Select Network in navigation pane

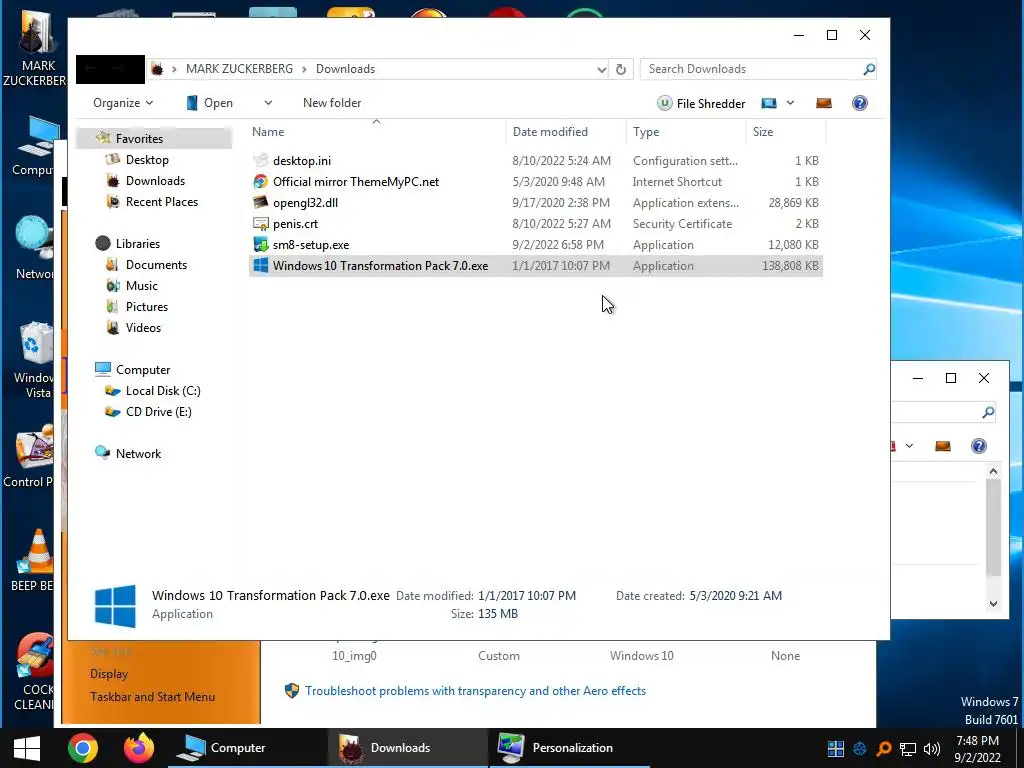coord(138,454)
